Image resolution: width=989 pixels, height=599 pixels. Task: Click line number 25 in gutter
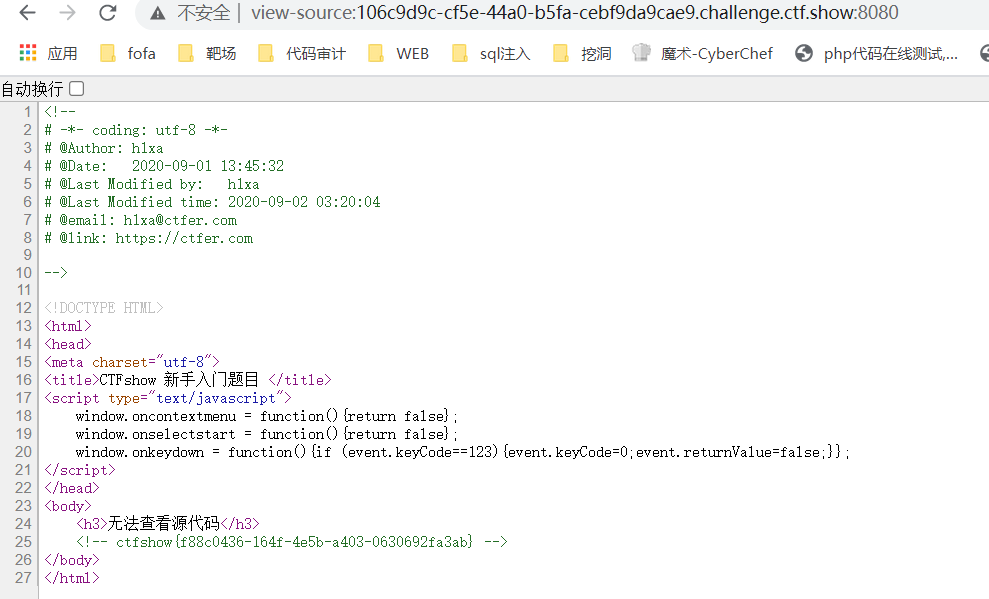[x=23, y=542]
